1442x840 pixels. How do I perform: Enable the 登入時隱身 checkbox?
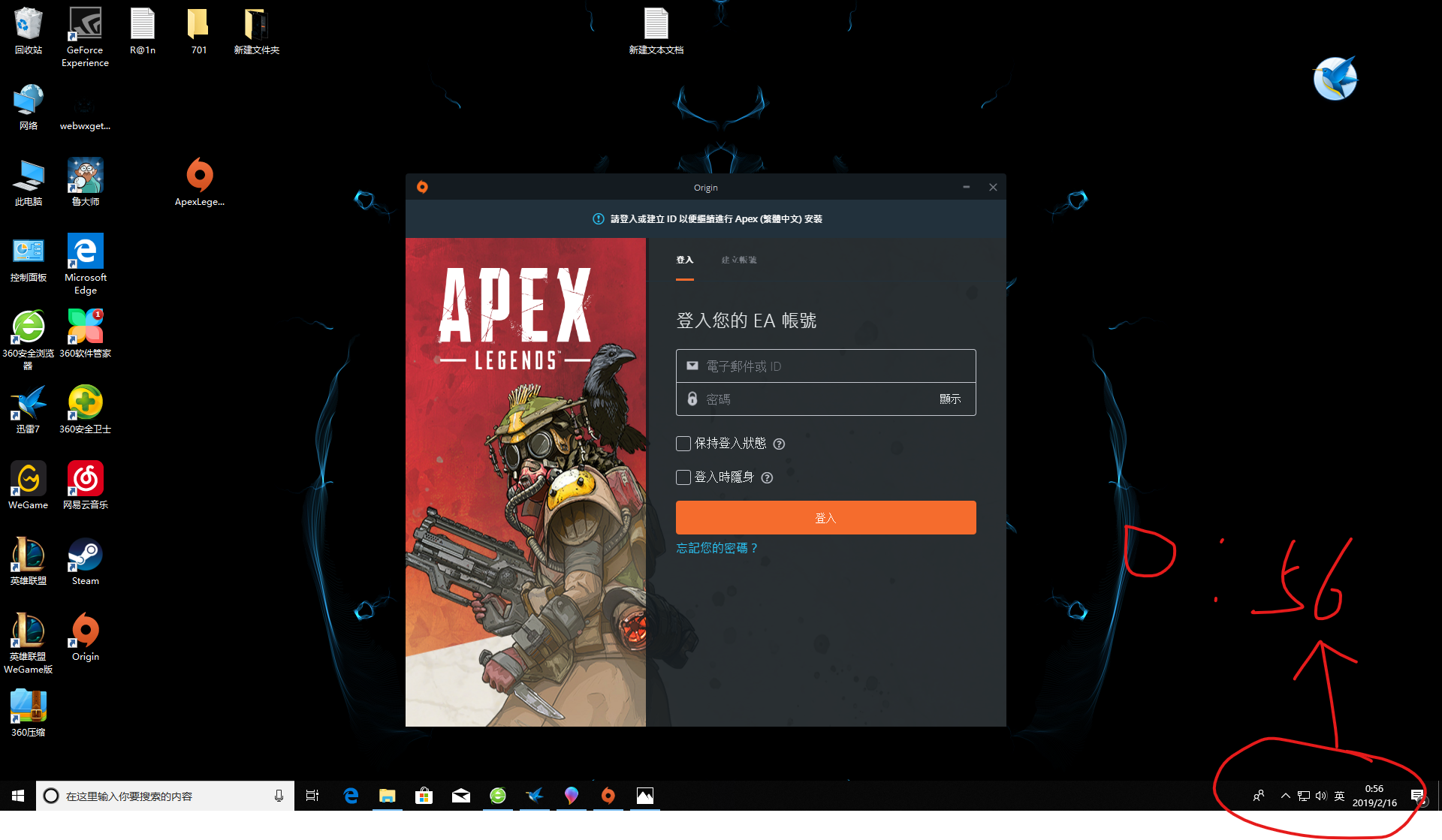pos(683,477)
